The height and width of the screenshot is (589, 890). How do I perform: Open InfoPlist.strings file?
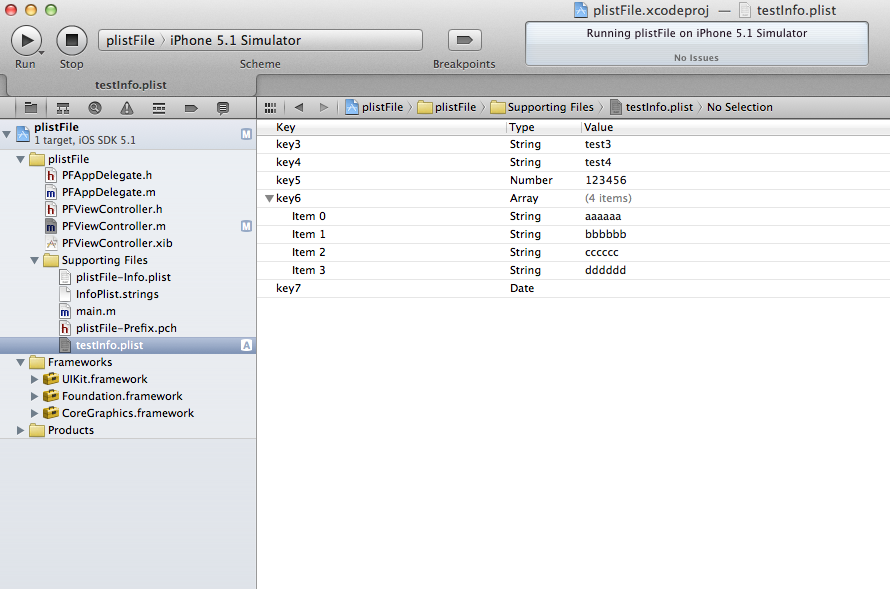pyautogui.click(x=117, y=294)
